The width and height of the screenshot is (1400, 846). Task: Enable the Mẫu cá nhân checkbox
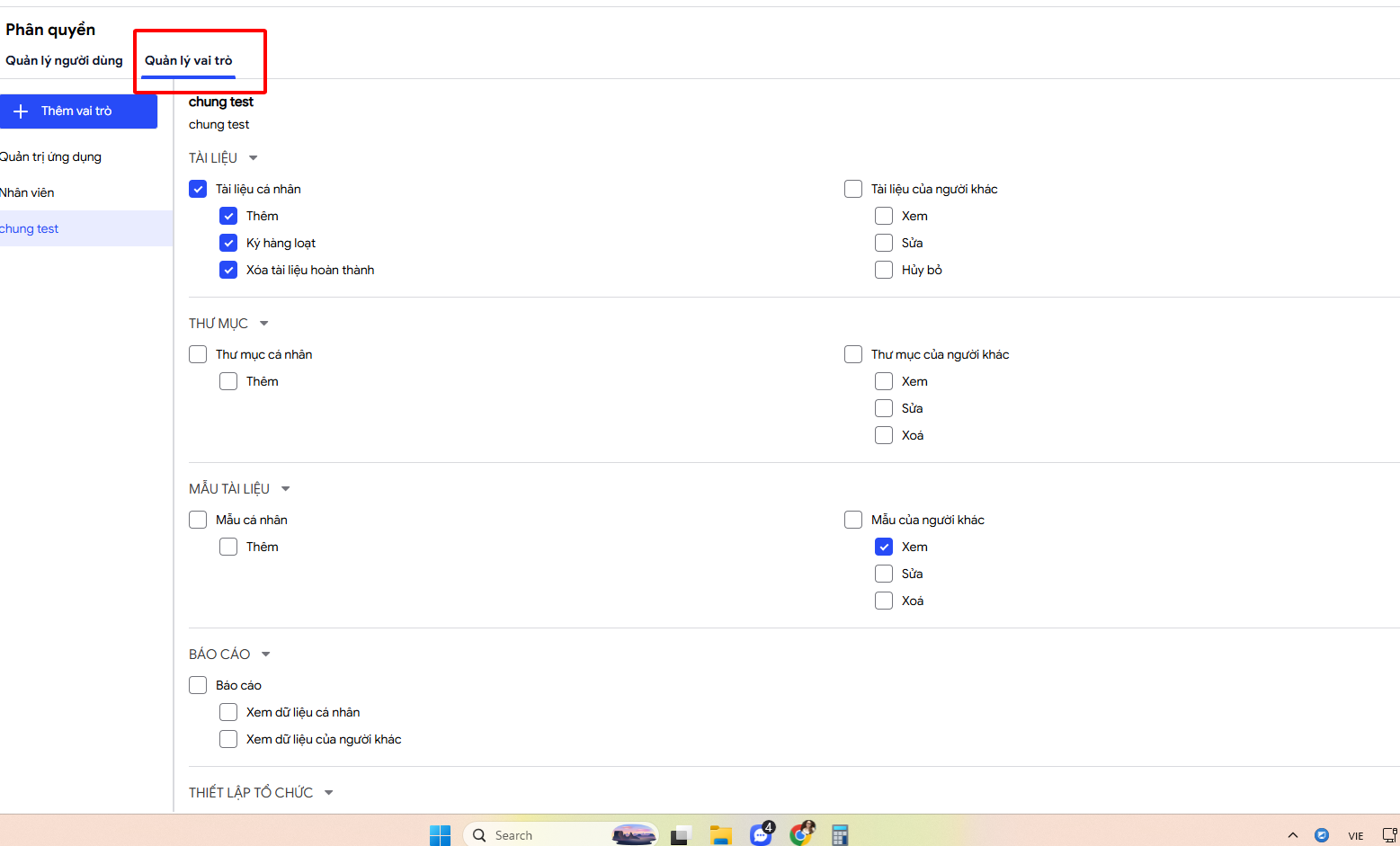pos(198,520)
